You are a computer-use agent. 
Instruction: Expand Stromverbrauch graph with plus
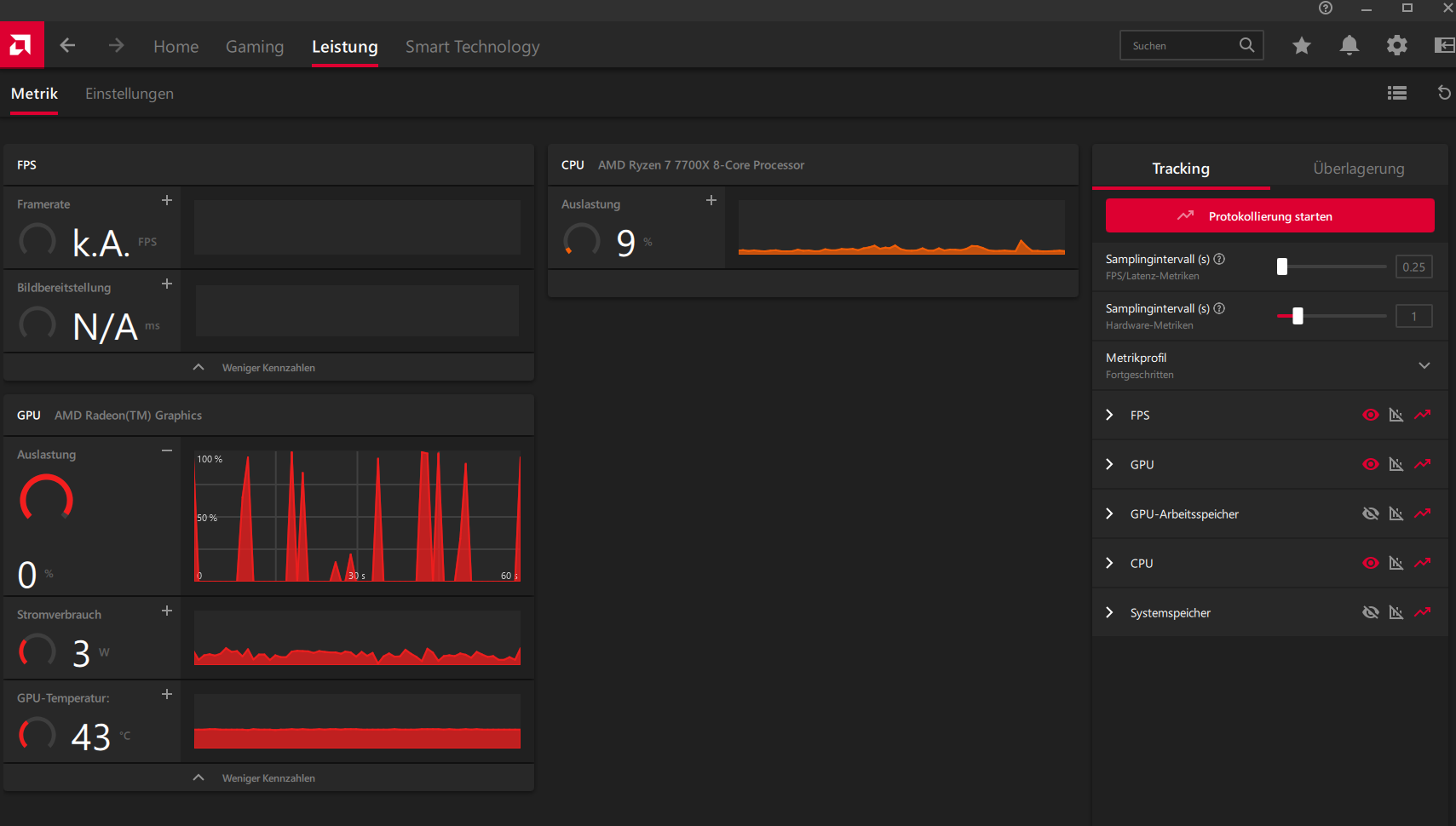coord(167,611)
